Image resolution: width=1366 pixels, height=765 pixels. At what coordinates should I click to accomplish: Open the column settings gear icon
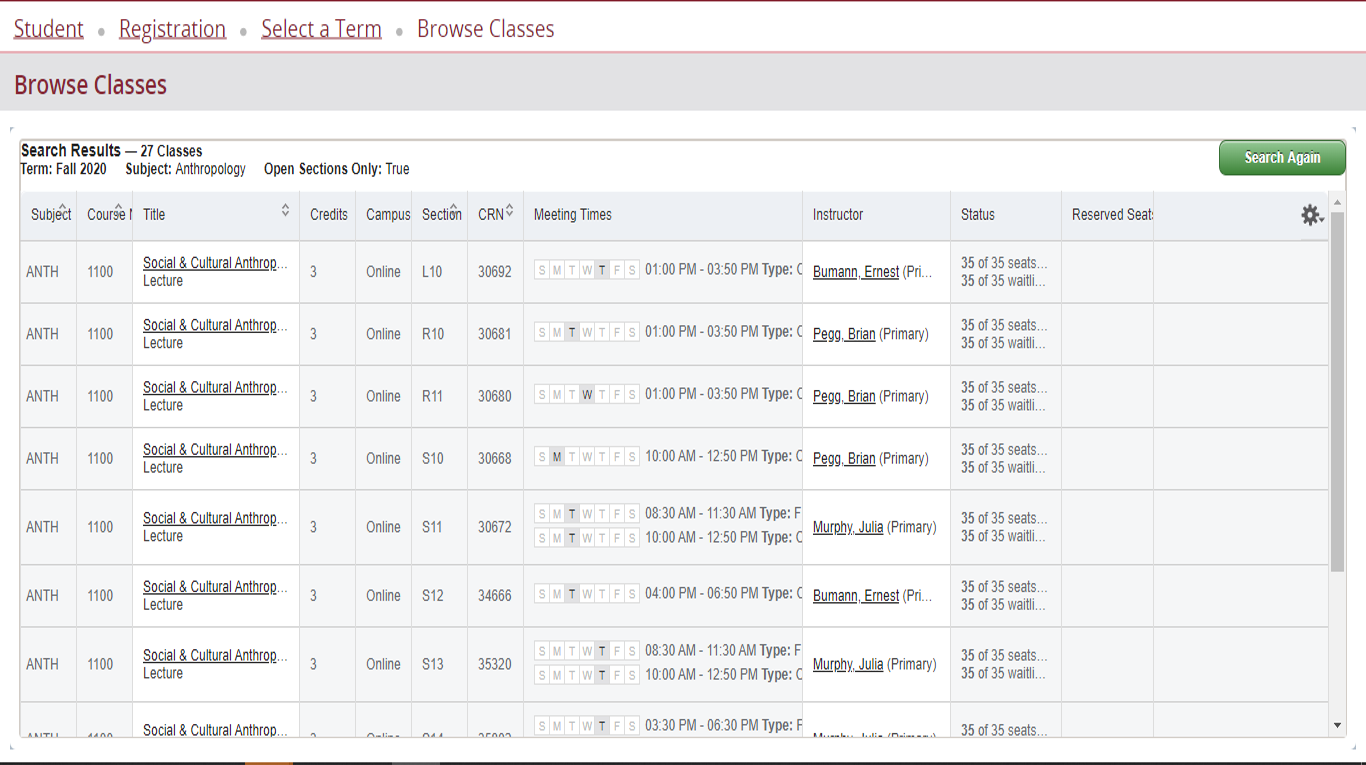click(1310, 215)
